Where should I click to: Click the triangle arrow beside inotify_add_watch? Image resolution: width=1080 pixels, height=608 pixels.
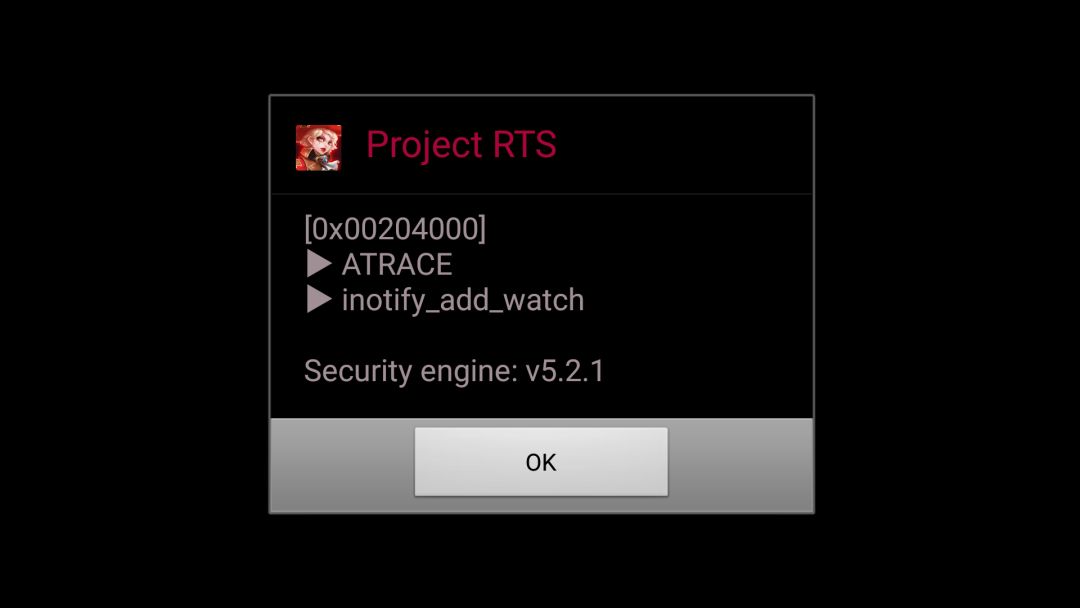point(319,299)
